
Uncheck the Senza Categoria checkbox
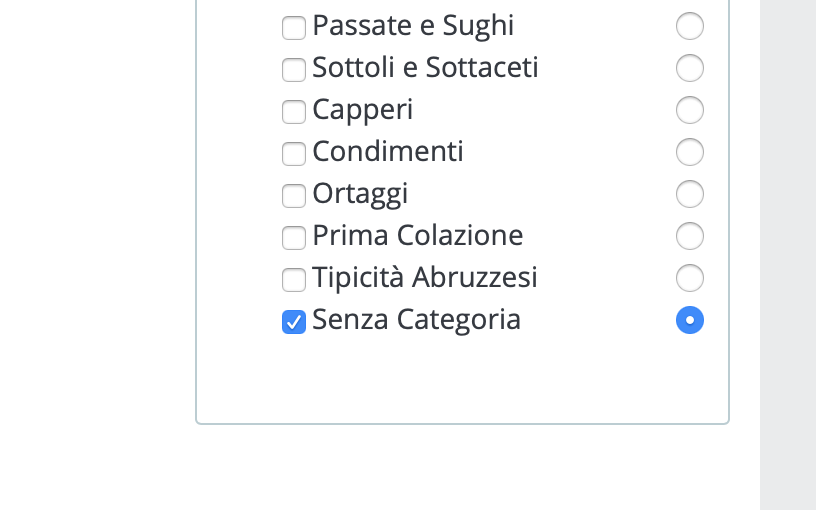coord(293,322)
